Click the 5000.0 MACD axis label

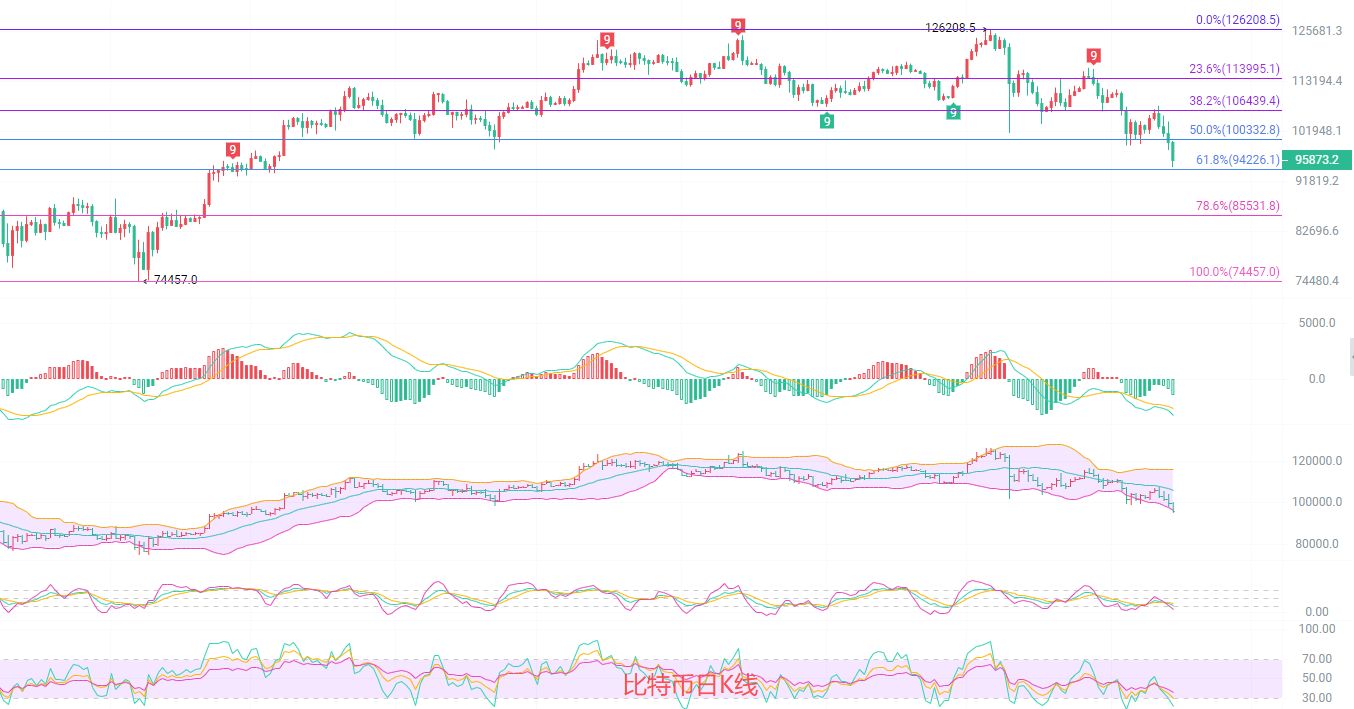tap(1317, 323)
